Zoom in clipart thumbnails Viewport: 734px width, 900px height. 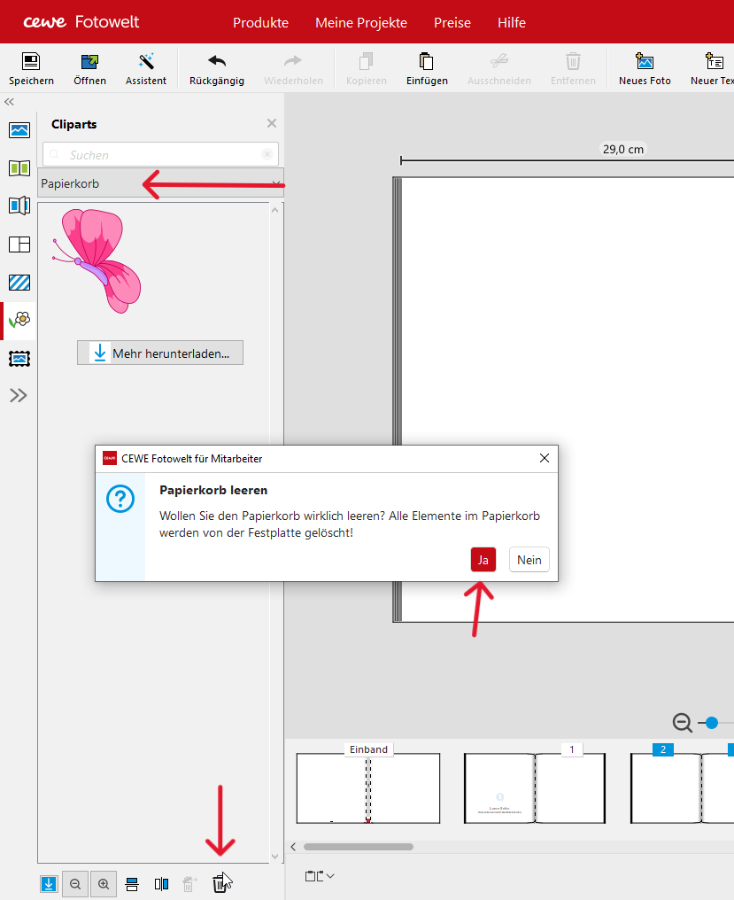coord(103,884)
